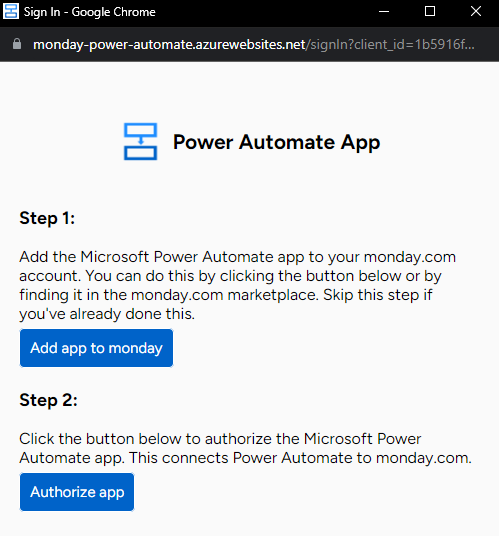Screen dimensions: 499x536
Task: Click the signIn client_id URL path
Action: coord(390,44)
